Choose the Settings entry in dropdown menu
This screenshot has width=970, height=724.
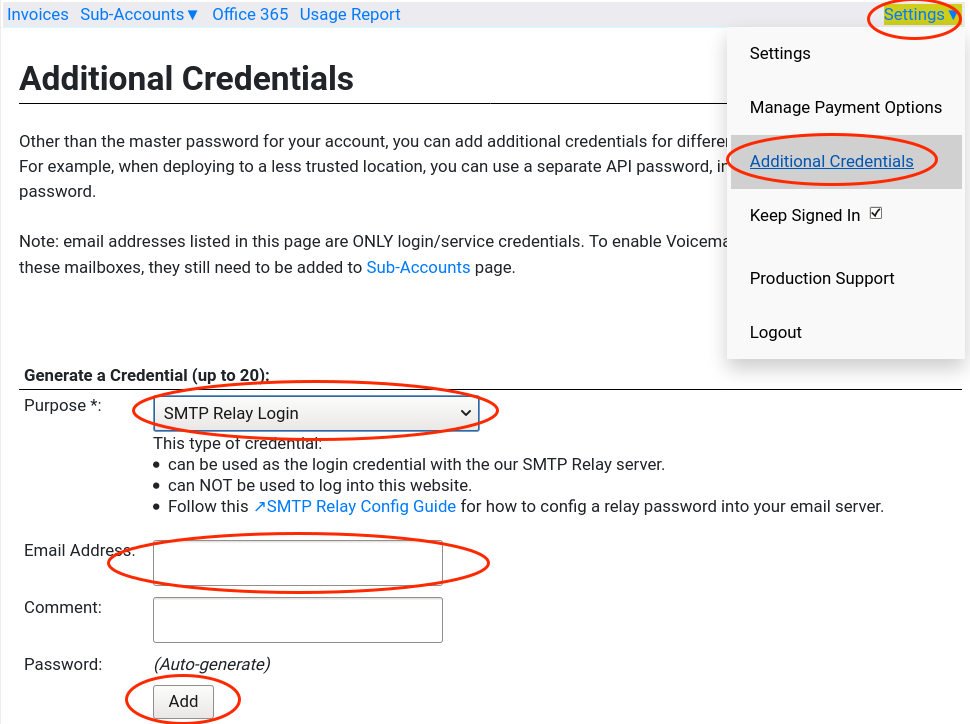click(x=780, y=54)
